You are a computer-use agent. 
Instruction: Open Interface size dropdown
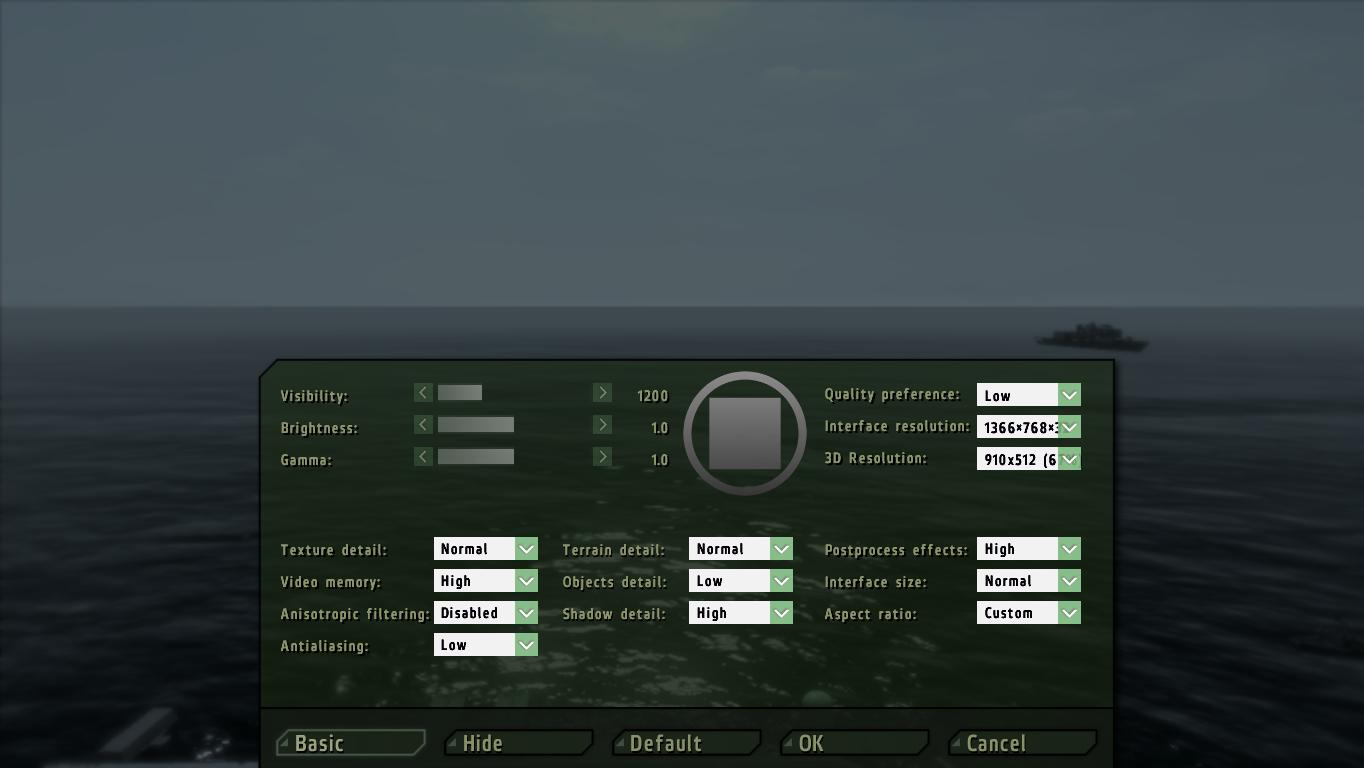1028,581
